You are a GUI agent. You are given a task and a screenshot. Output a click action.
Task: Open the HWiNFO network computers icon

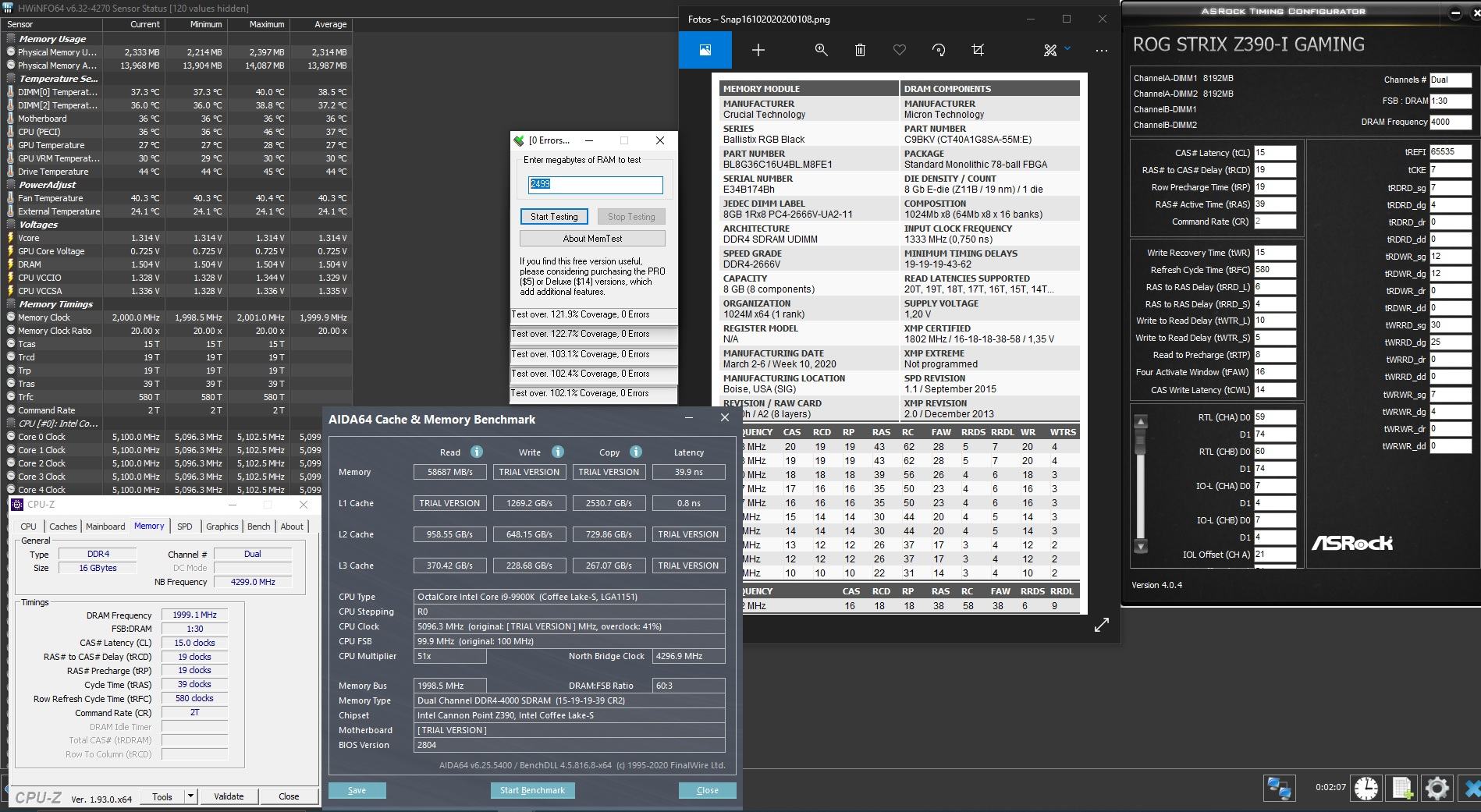point(1280,788)
